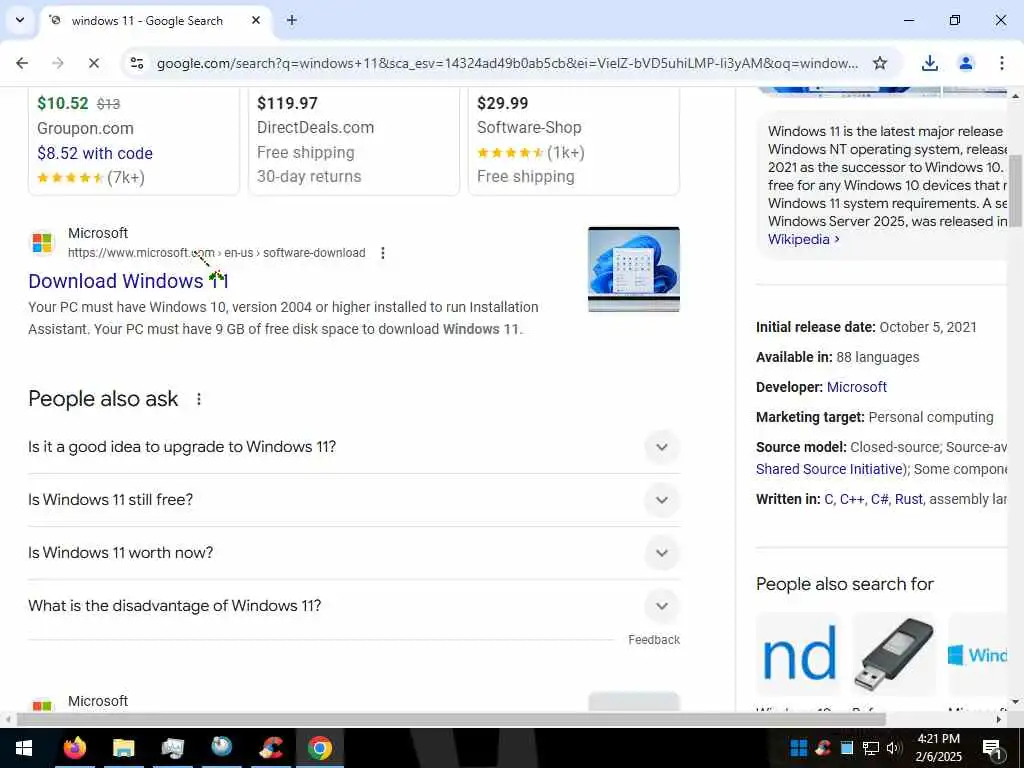Close the windows 11 Google Search tab
The image size is (1024, 768).
tap(256, 20)
